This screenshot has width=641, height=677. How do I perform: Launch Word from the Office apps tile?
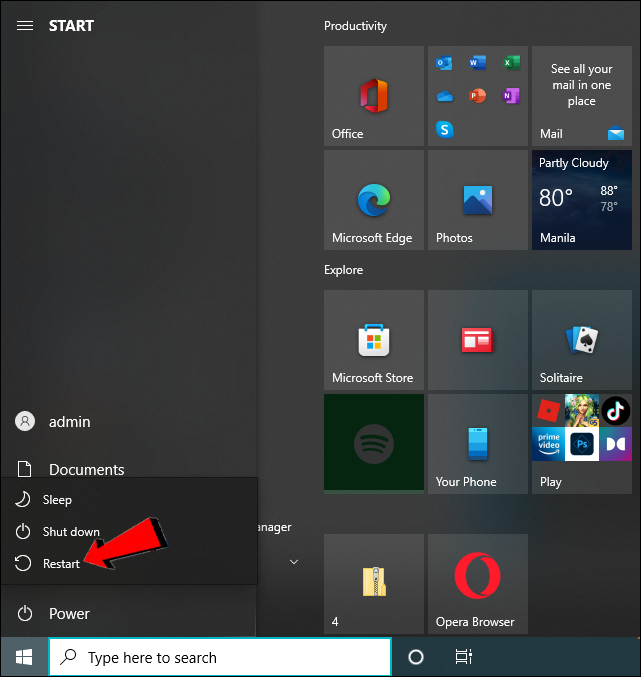pyautogui.click(x=478, y=63)
